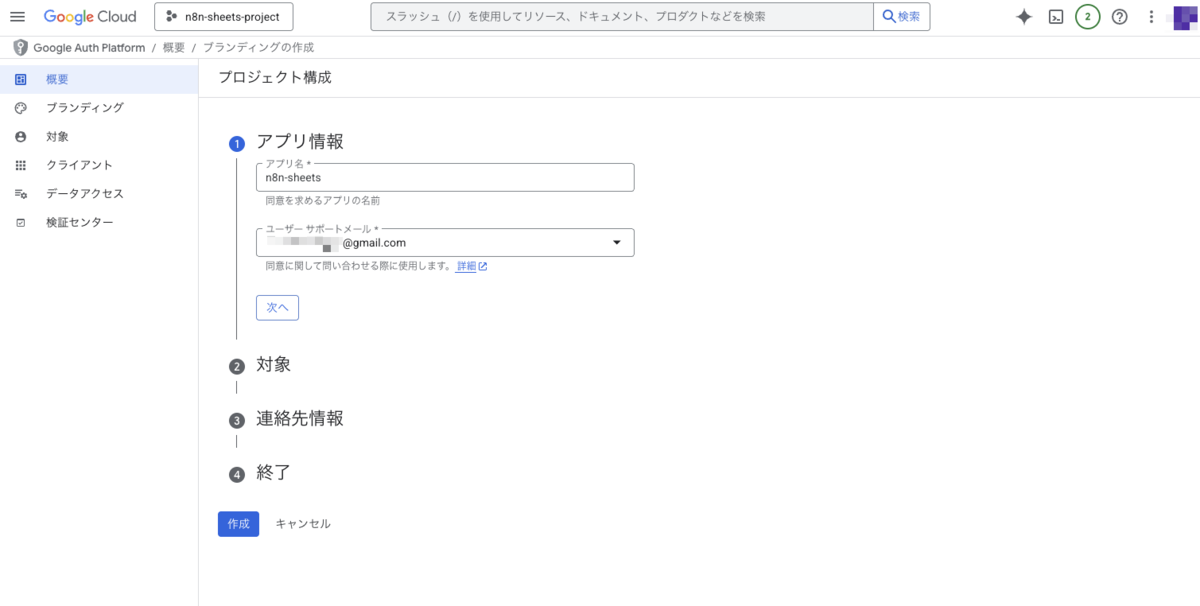Viewport: 1200px width, 606px height.
Task: Click the データアクセス sidebar icon
Action: pyautogui.click(x=20, y=194)
